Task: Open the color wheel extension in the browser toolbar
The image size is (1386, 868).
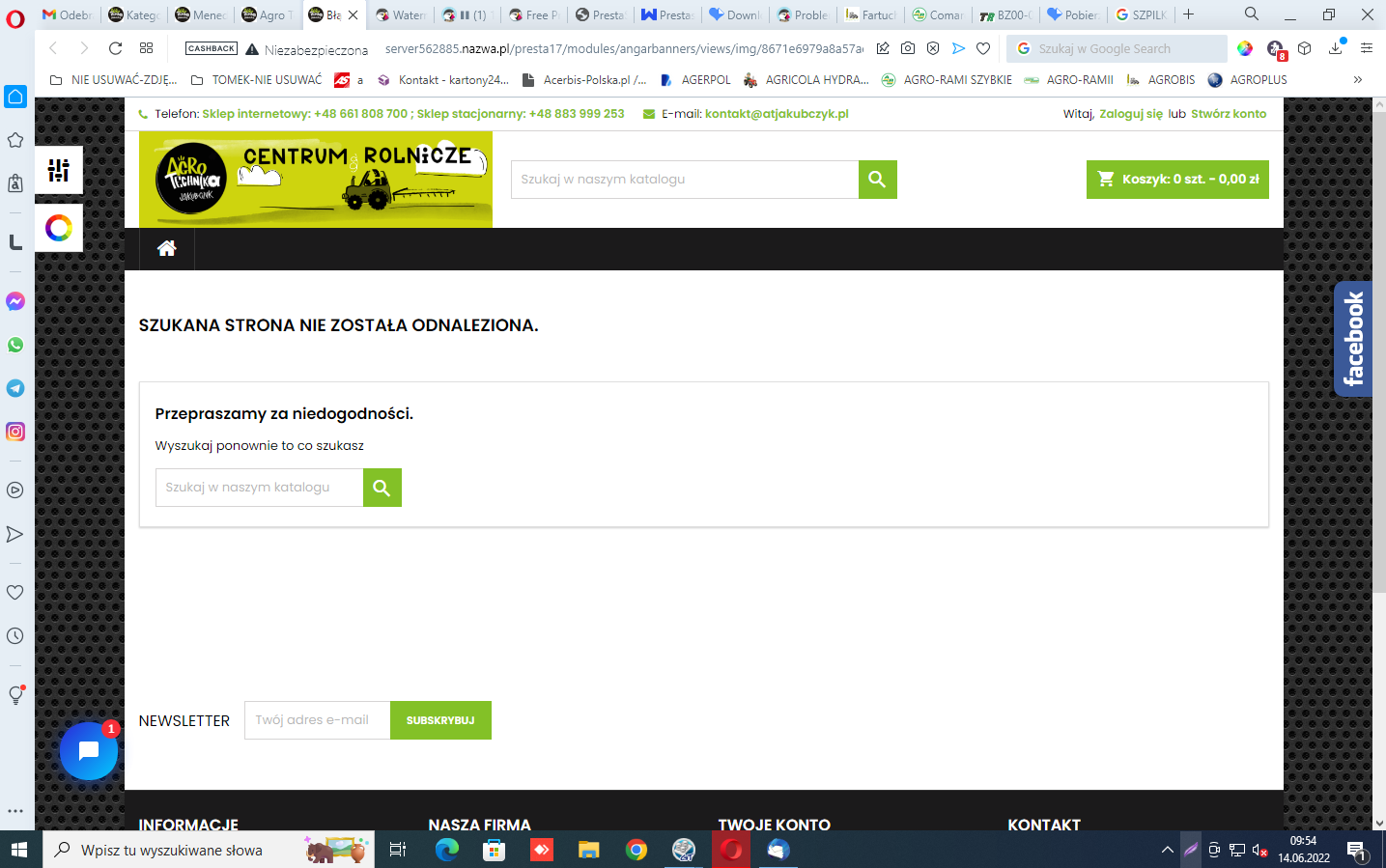Action: [1245, 48]
